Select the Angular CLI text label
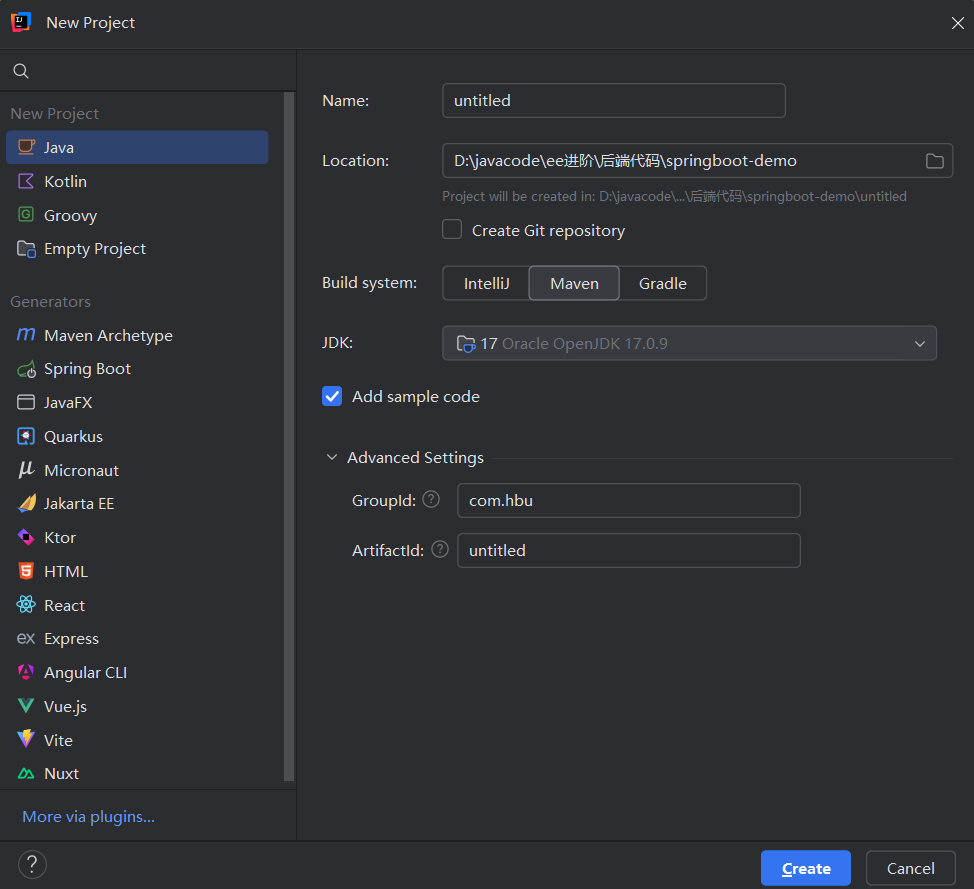The width and height of the screenshot is (974, 889). pyautogui.click(x=85, y=672)
